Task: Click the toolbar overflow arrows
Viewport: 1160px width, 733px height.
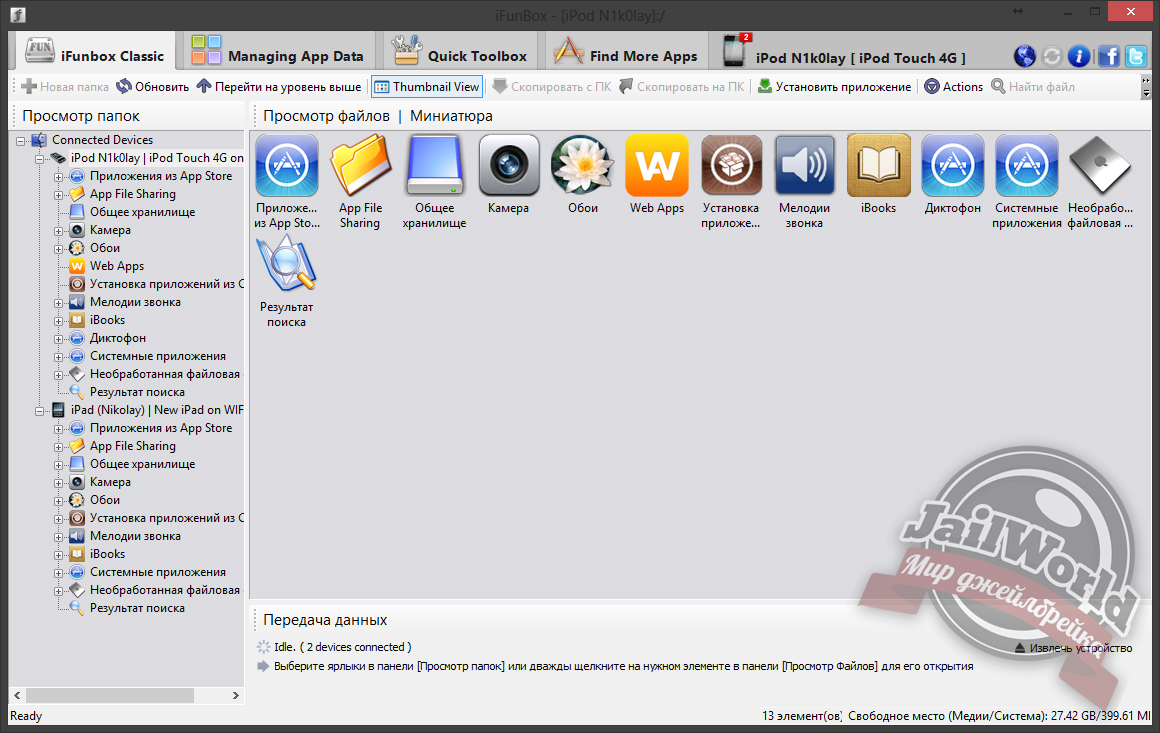Action: pyautogui.click(x=1146, y=87)
